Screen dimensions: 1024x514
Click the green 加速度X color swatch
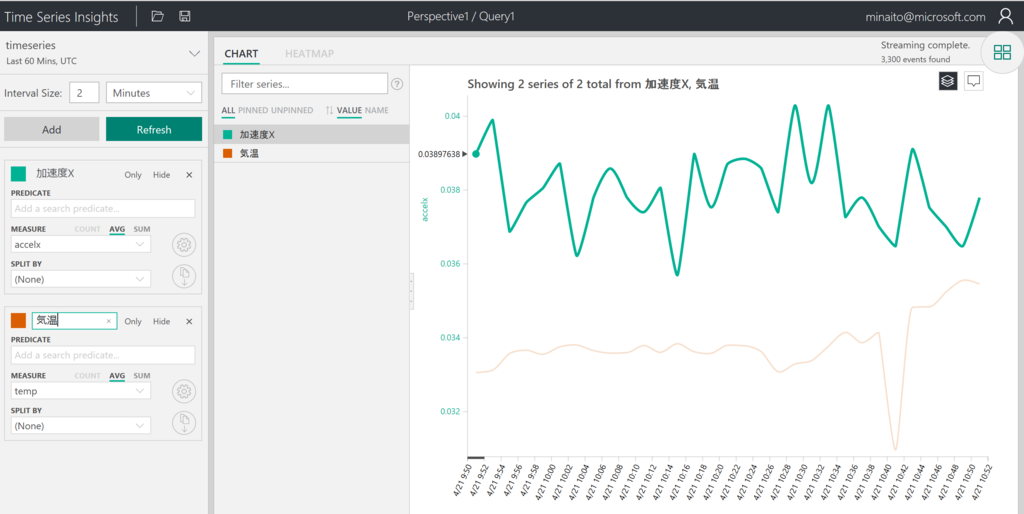[18, 174]
